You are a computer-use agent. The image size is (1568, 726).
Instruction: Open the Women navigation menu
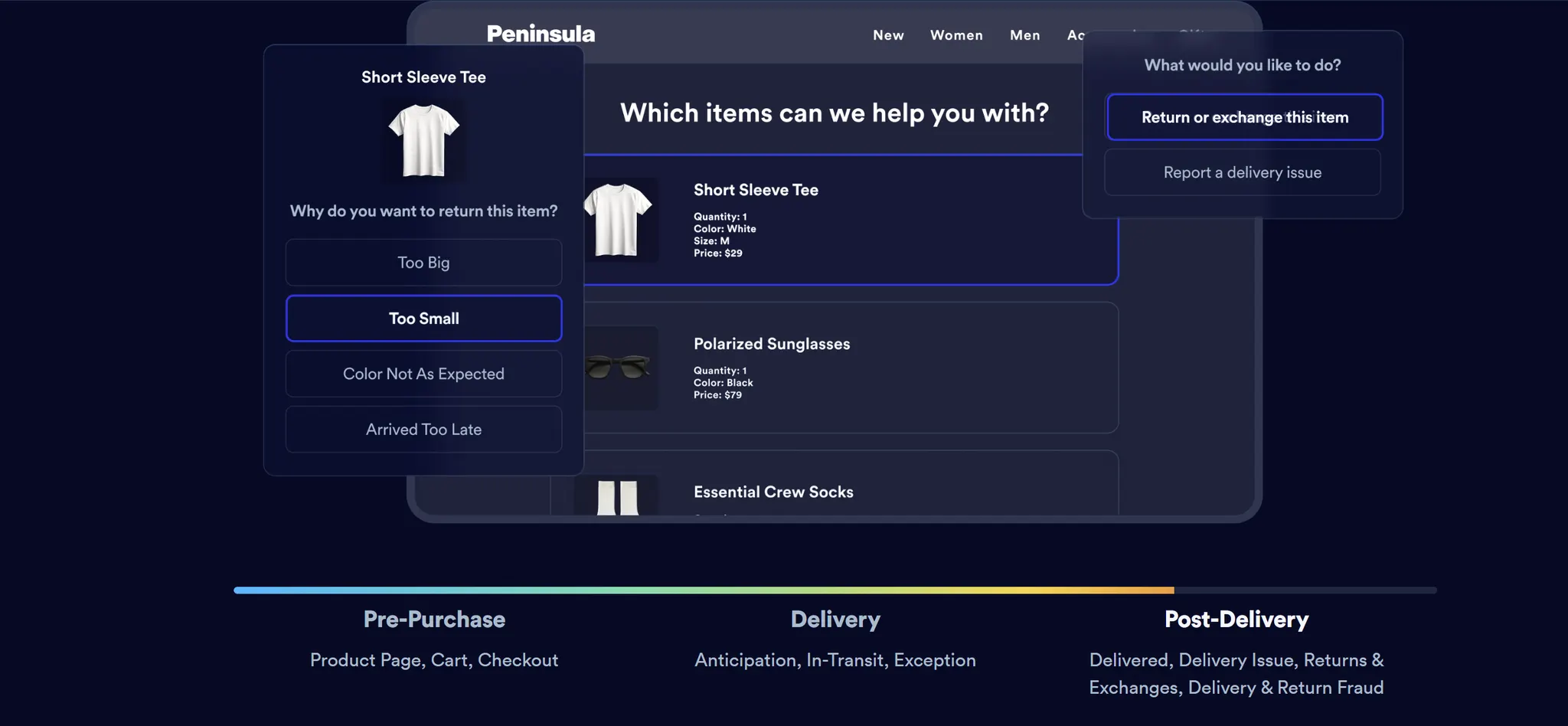coord(956,35)
